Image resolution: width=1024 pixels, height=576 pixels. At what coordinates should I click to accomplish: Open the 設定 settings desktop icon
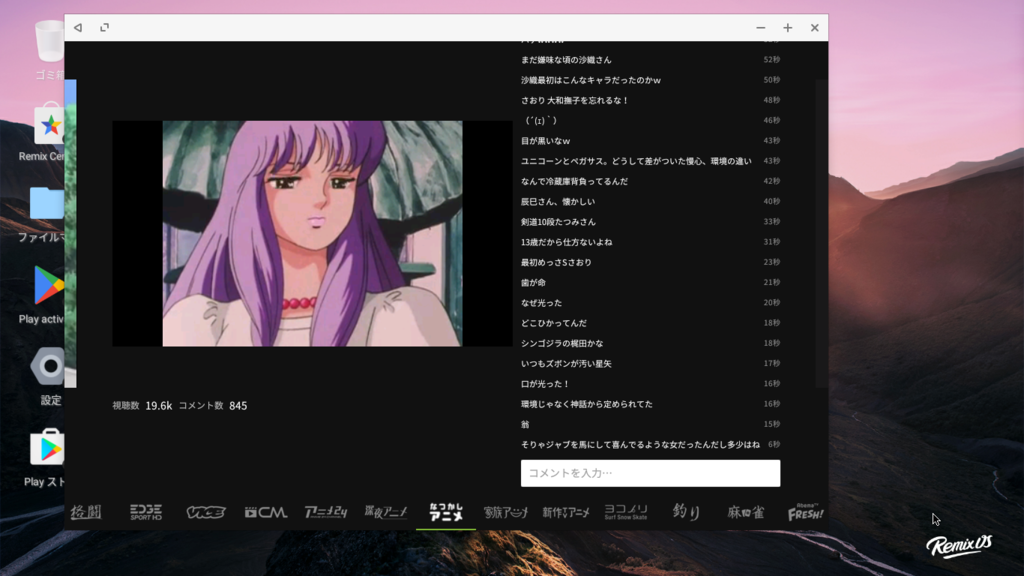[50, 376]
